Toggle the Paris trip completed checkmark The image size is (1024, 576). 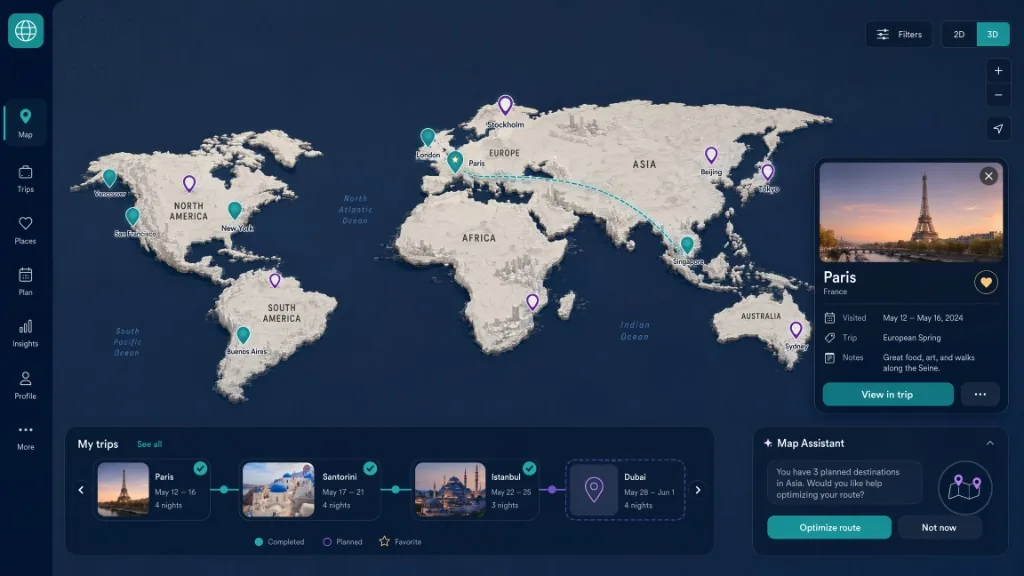[200, 468]
